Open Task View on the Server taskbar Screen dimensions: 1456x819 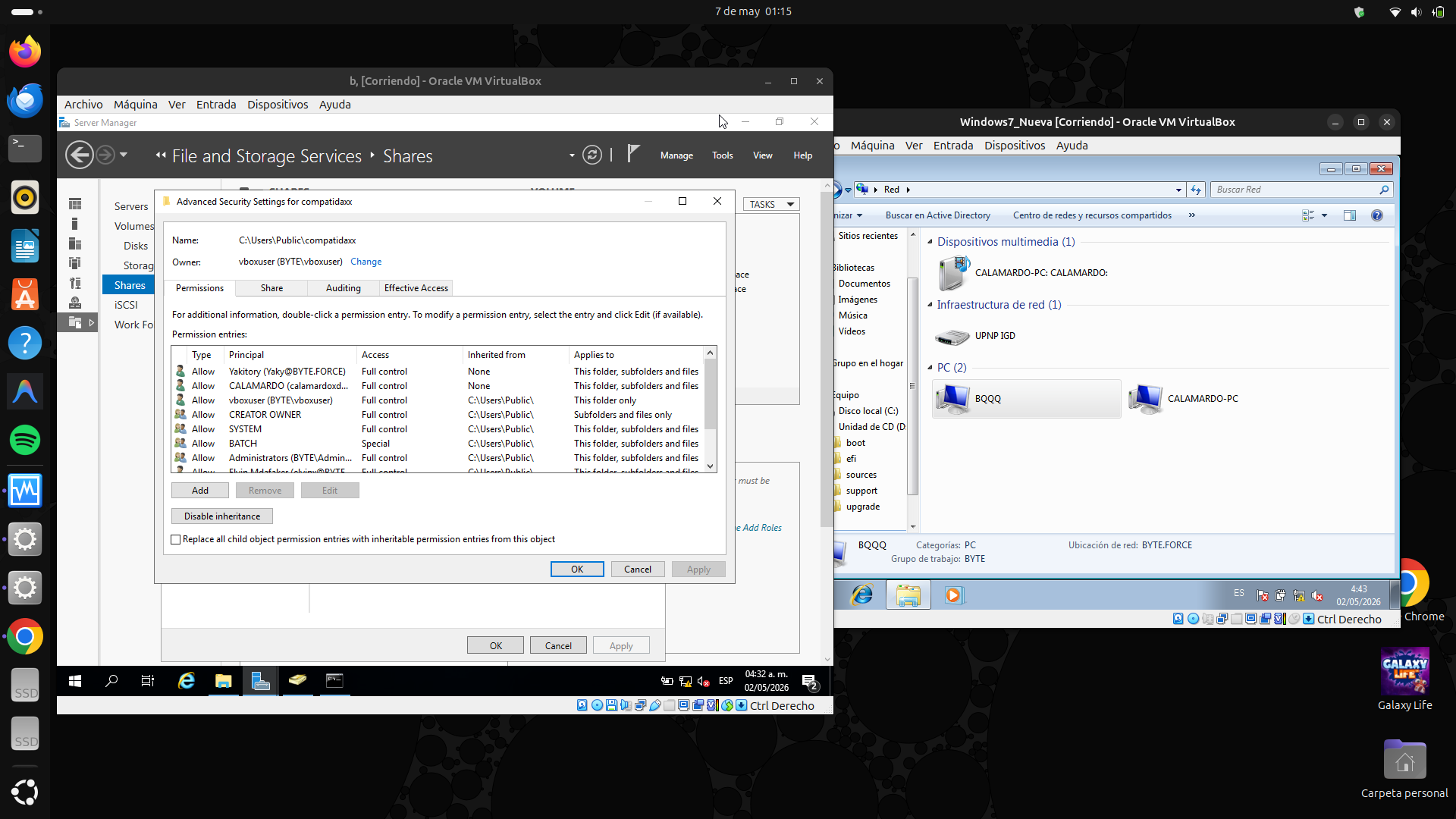pos(148,681)
